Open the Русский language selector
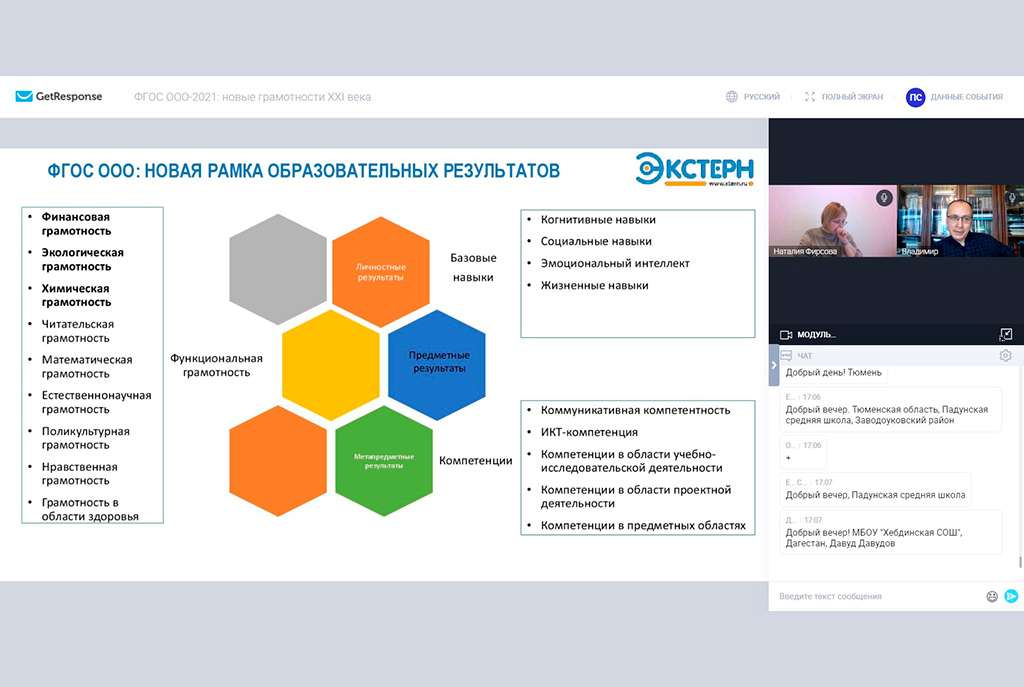 (761, 97)
